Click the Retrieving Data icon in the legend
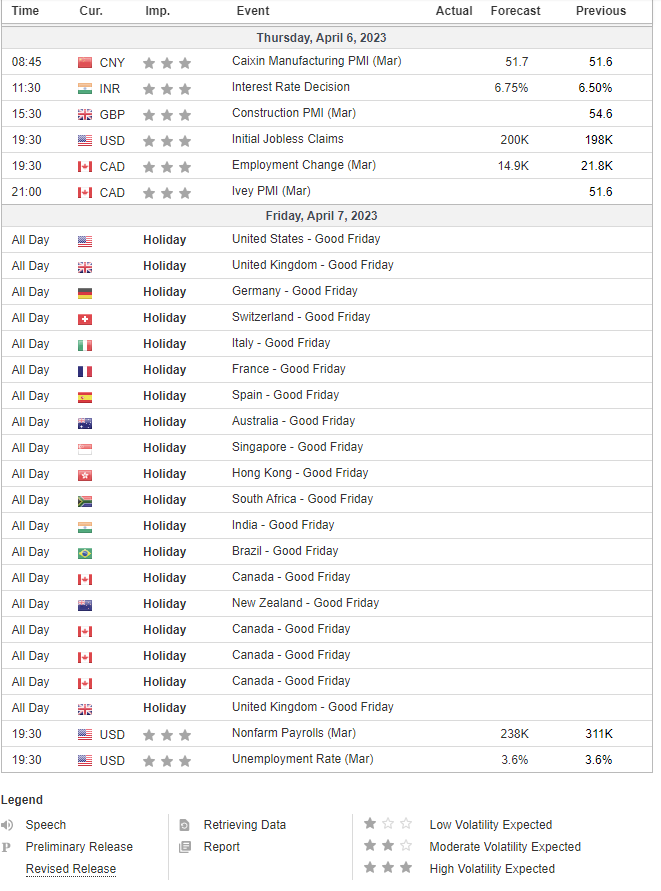 [185, 825]
